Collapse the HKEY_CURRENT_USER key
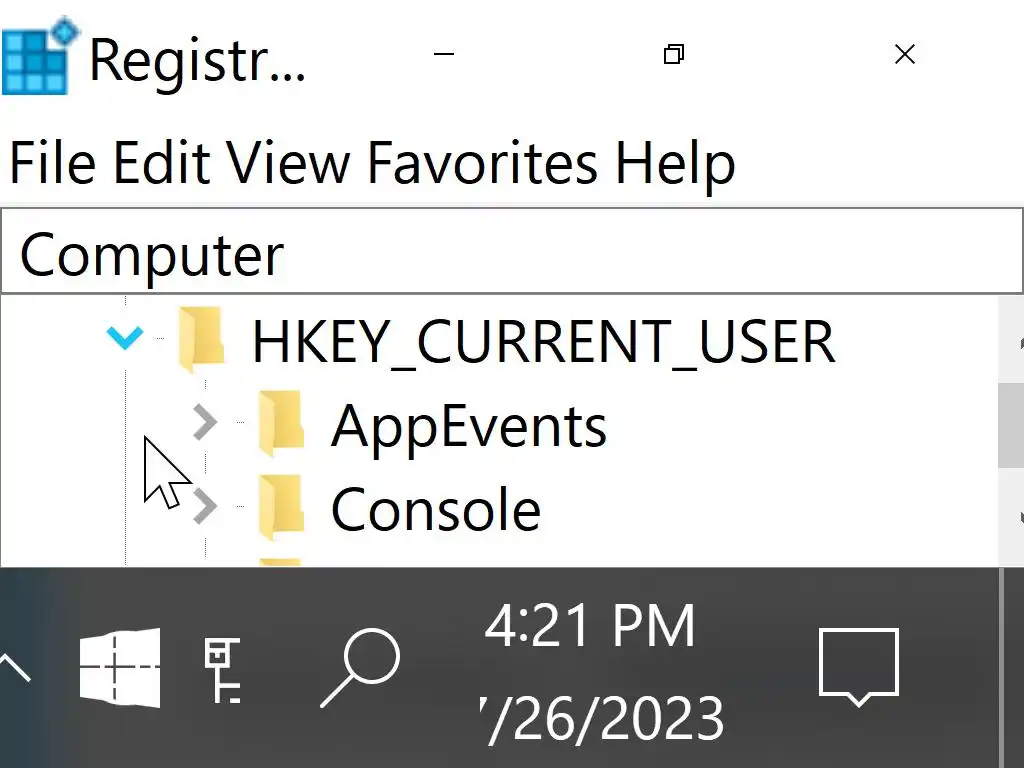Screen dimensions: 1024x768 point(125,340)
